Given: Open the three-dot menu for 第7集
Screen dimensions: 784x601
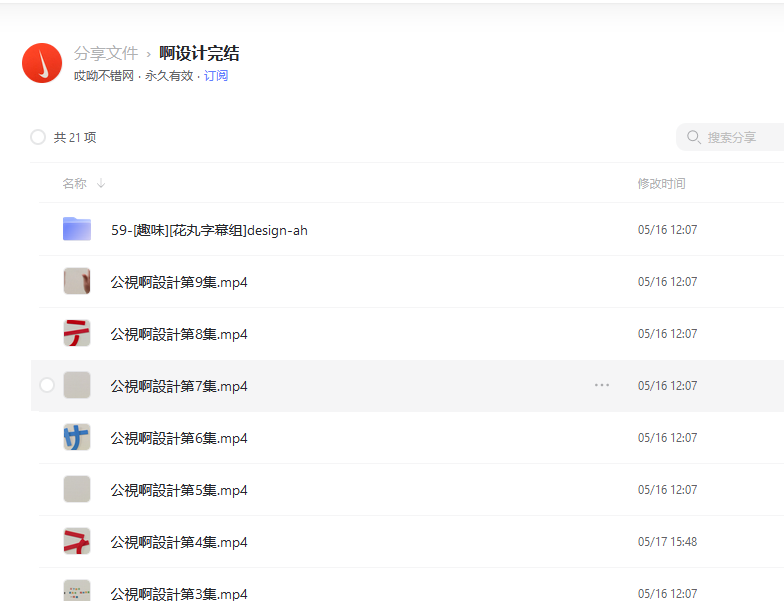Looking at the screenshot, I should (x=601, y=385).
